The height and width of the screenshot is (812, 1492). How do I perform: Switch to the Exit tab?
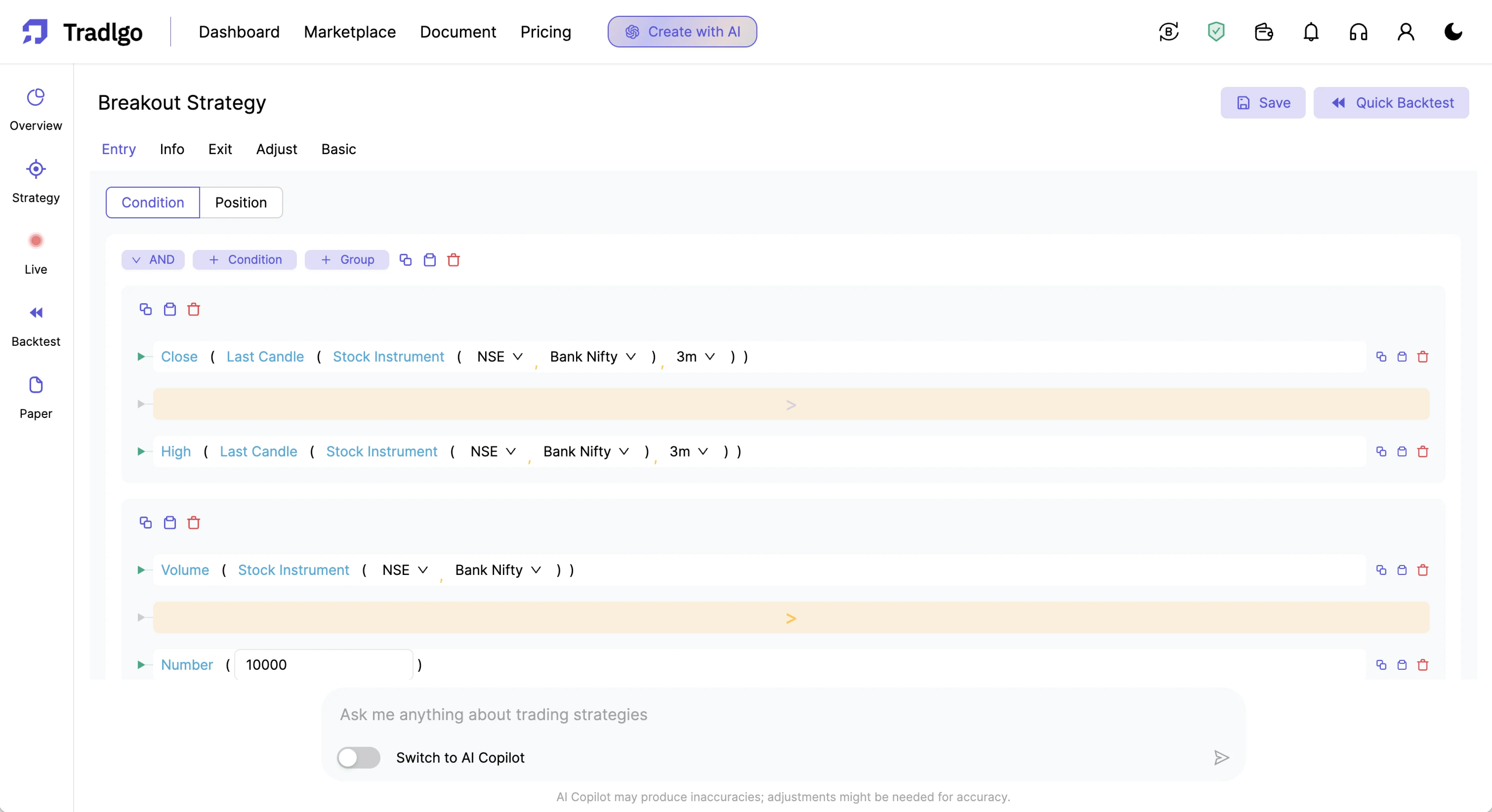pyautogui.click(x=220, y=149)
